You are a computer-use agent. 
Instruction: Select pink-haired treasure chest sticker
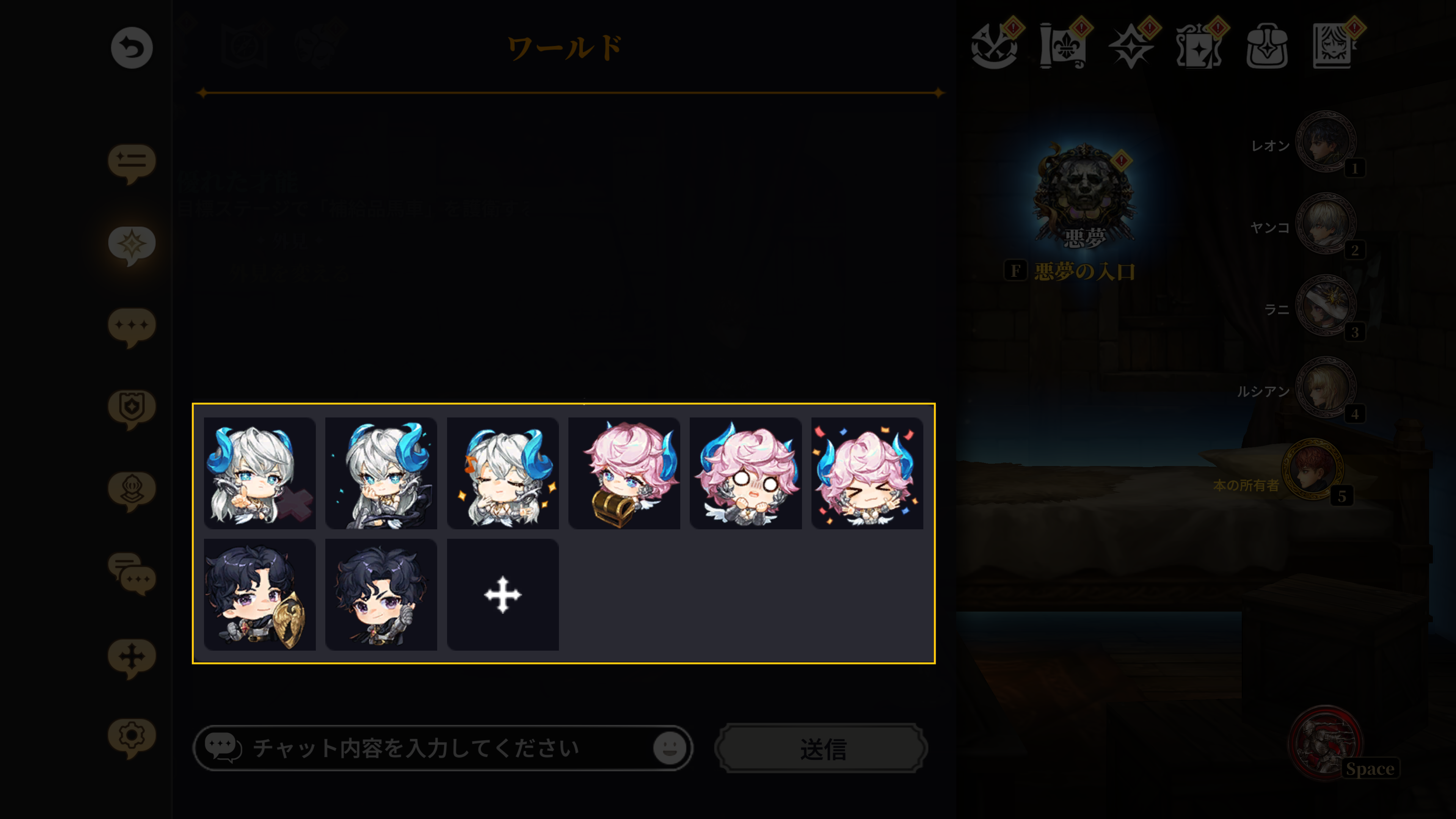(x=624, y=474)
